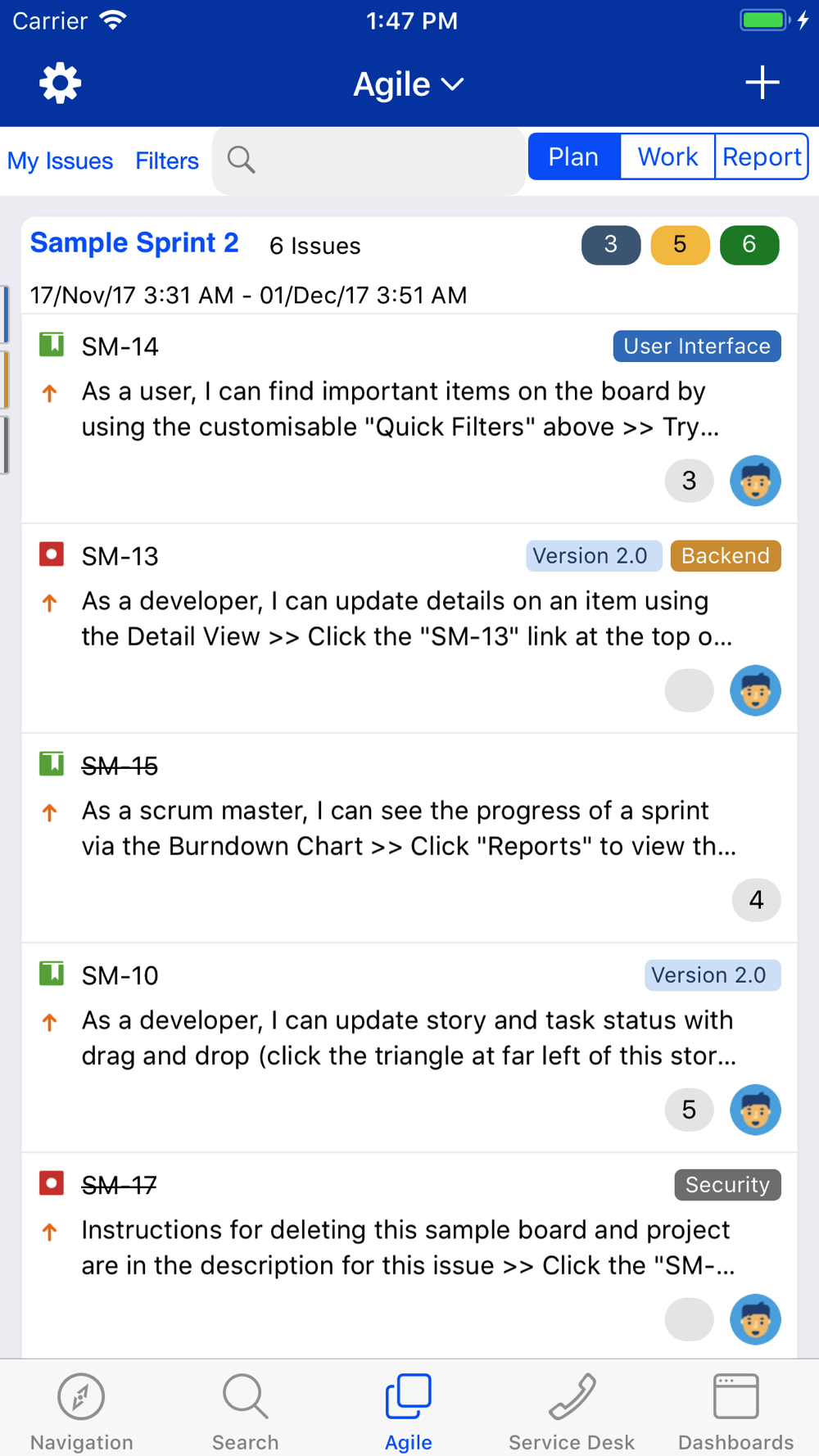Focus the issue search field
819x1456 pixels.
pyautogui.click(x=369, y=160)
